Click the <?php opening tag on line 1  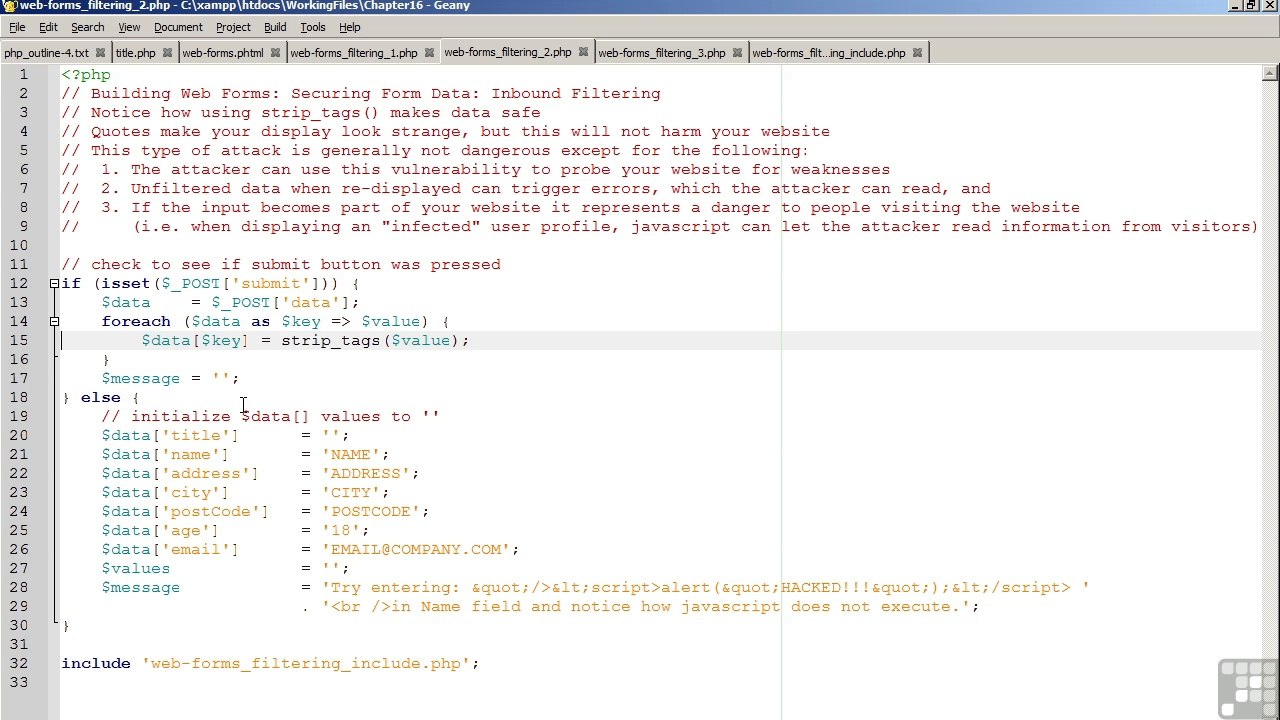[x=86, y=74]
